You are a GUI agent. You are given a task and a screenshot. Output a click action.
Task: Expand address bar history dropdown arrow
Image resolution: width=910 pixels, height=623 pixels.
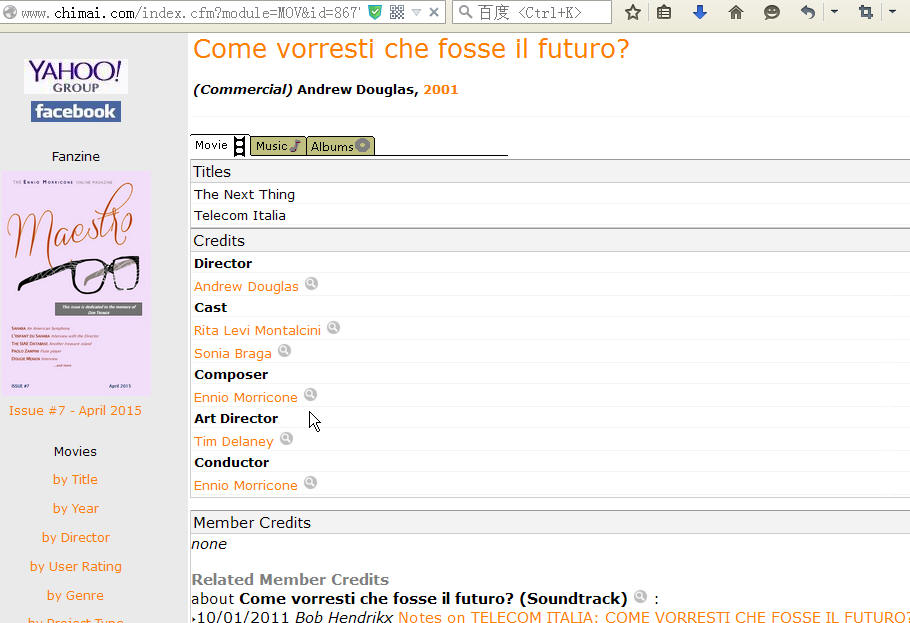[416, 12]
